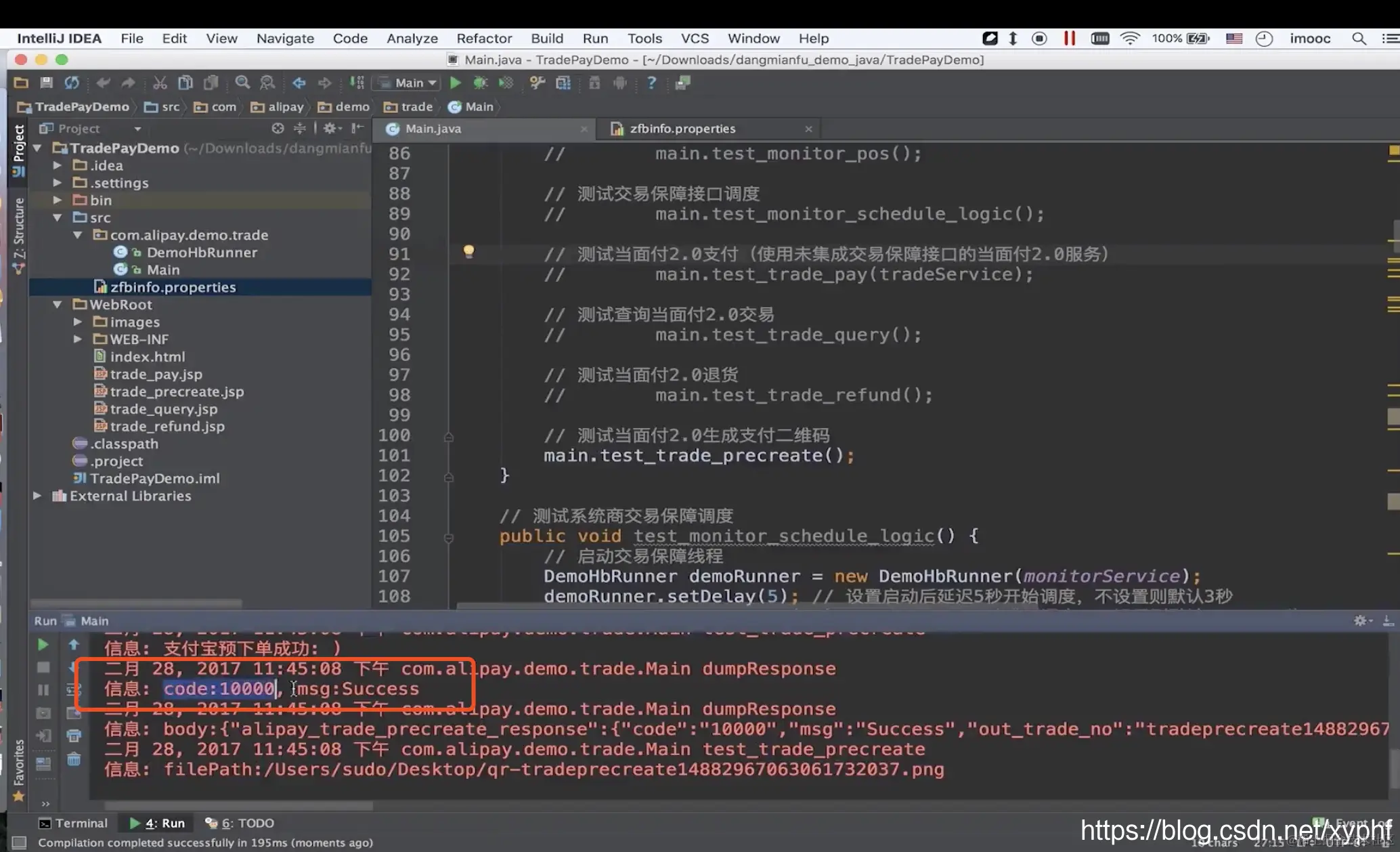
Task: Click intention lightbulb on line 91
Action: point(468,252)
